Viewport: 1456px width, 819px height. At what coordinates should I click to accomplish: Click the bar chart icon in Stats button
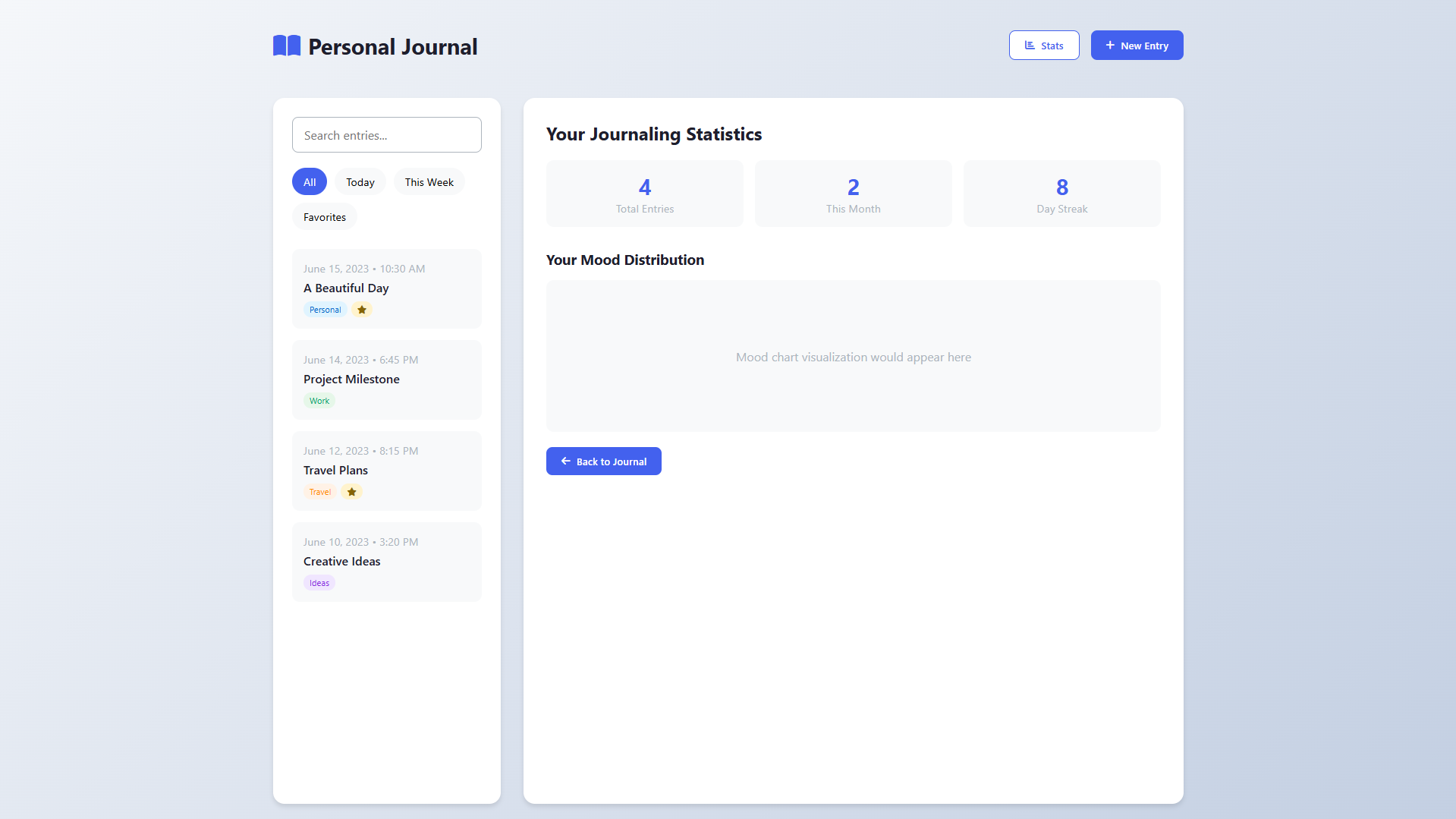point(1030,46)
